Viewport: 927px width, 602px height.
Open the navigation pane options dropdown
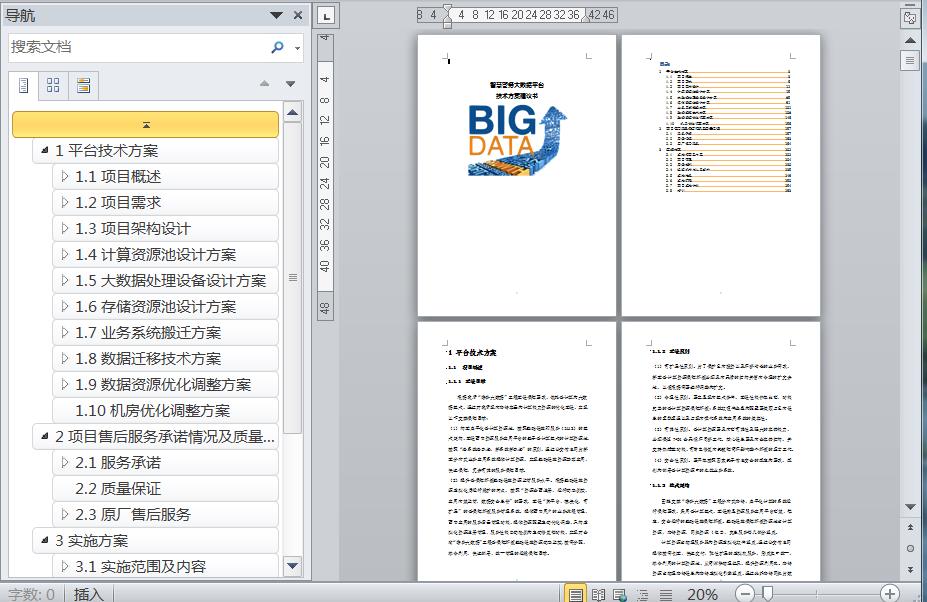coord(276,15)
